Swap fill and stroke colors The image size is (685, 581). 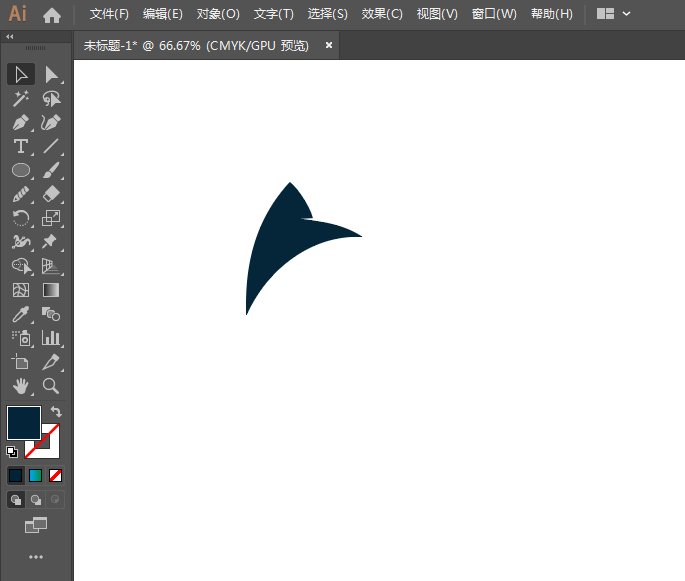(x=57, y=411)
